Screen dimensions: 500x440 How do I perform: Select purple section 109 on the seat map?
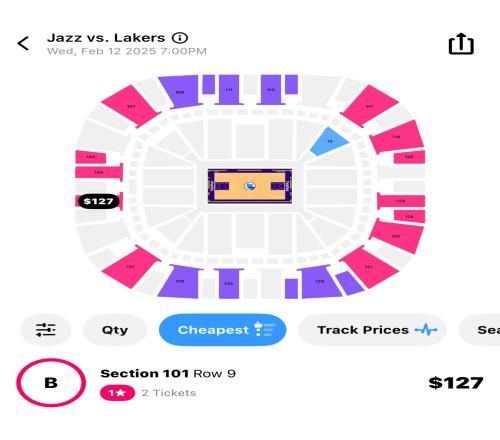[180, 91]
